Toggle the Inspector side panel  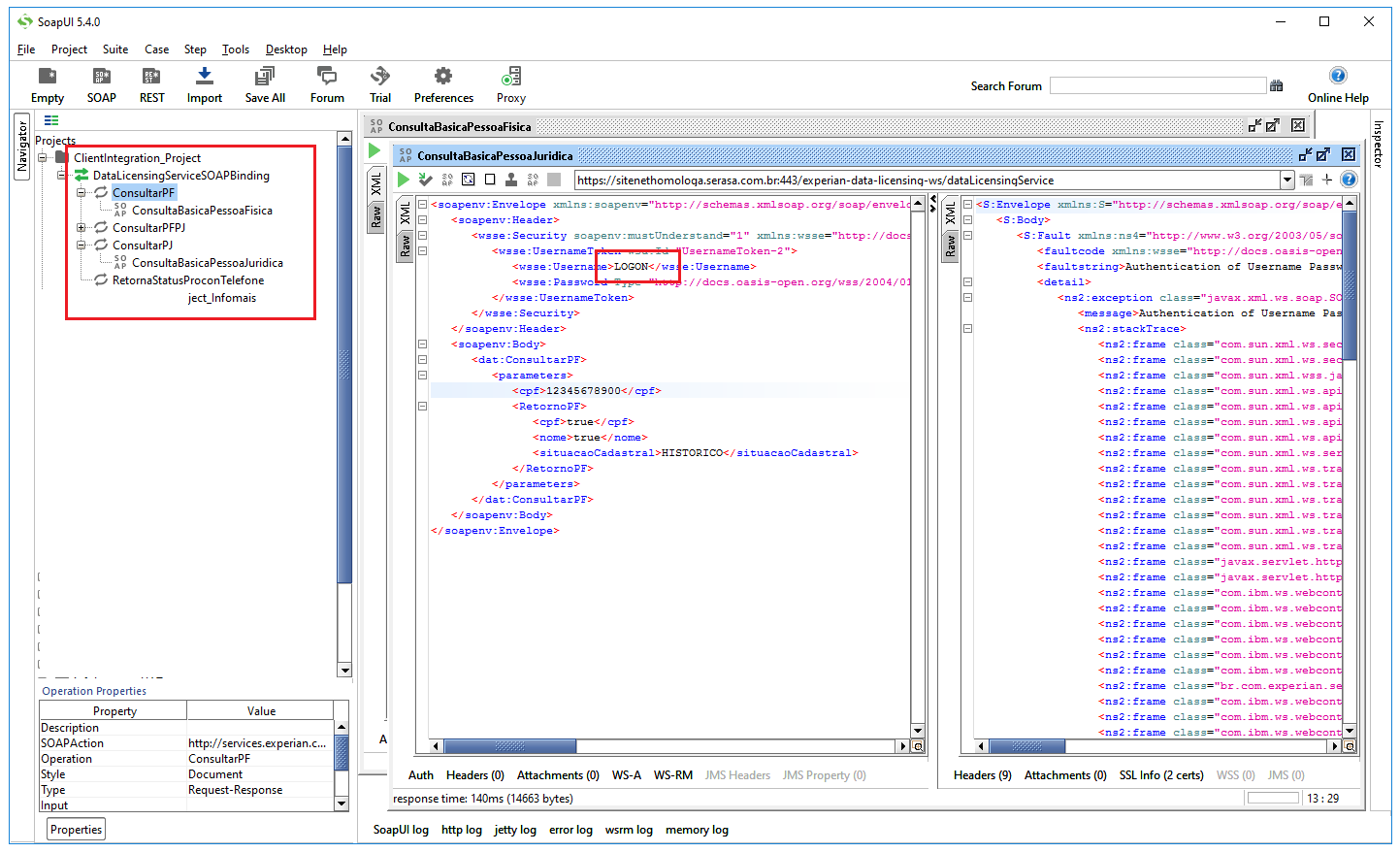pos(1378,143)
